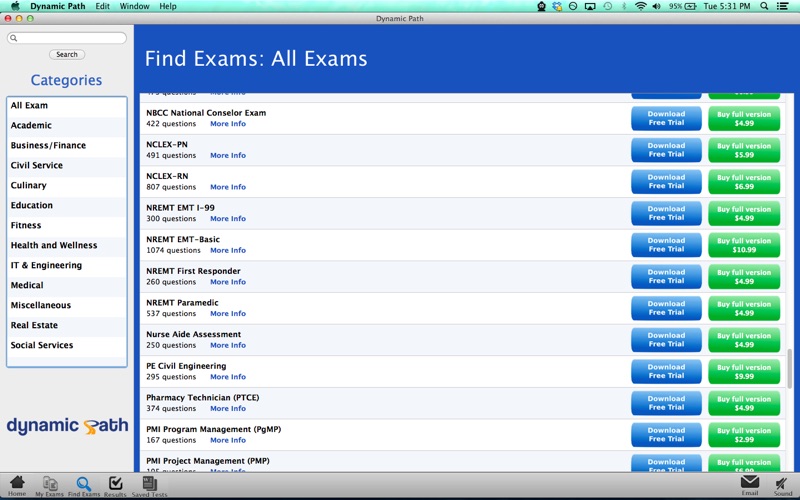Go to Home in bottom toolbar
Image resolution: width=800 pixels, height=500 pixels.
[x=17, y=486]
